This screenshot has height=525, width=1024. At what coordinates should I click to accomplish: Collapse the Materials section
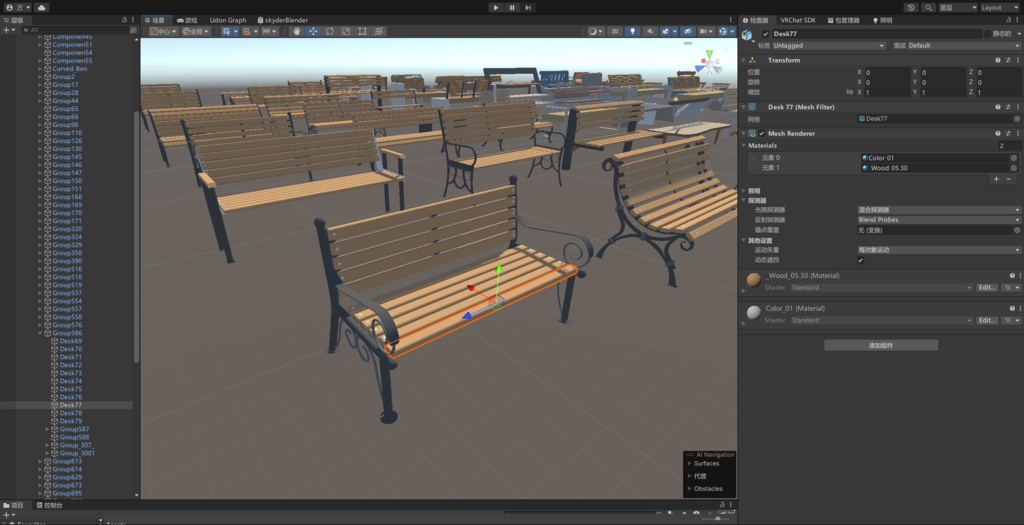pyautogui.click(x=744, y=146)
